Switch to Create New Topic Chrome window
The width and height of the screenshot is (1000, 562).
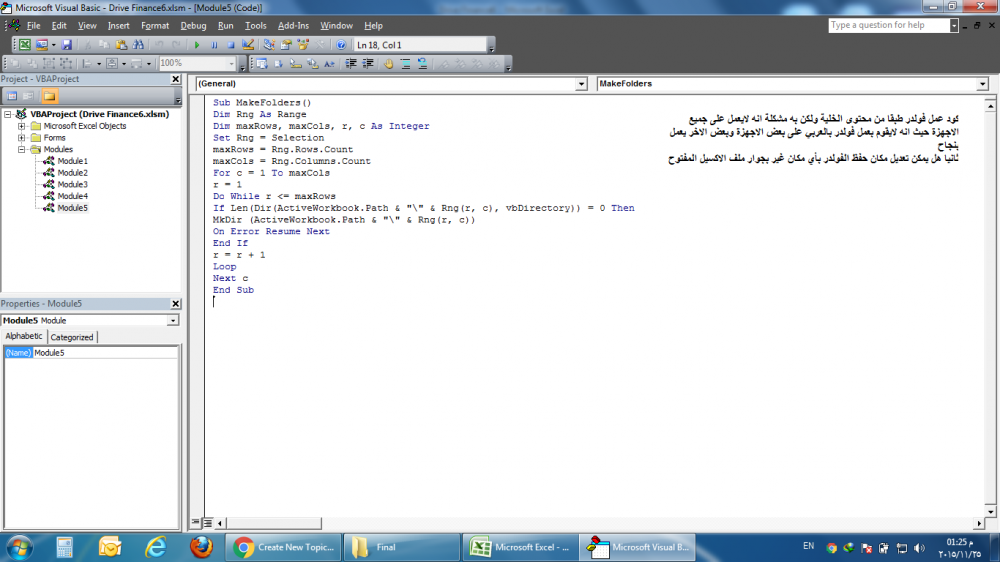point(283,547)
